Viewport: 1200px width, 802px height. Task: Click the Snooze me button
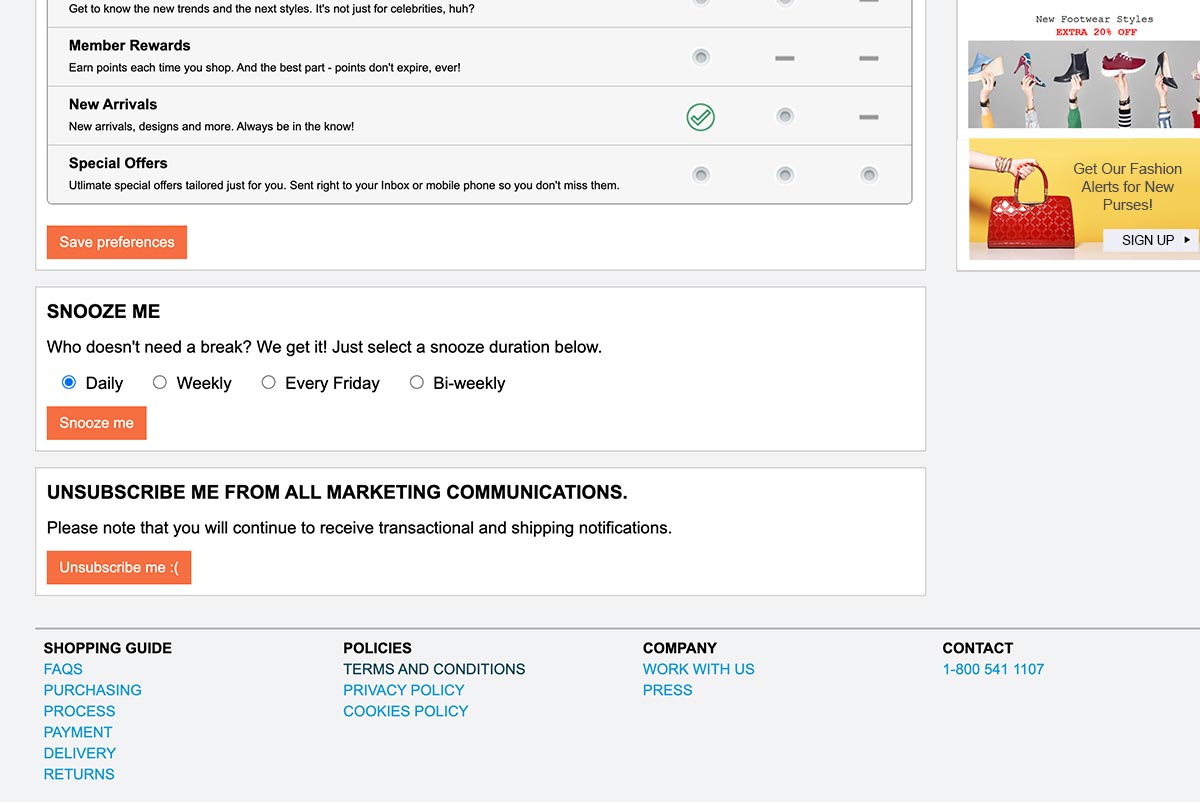[x=96, y=423]
